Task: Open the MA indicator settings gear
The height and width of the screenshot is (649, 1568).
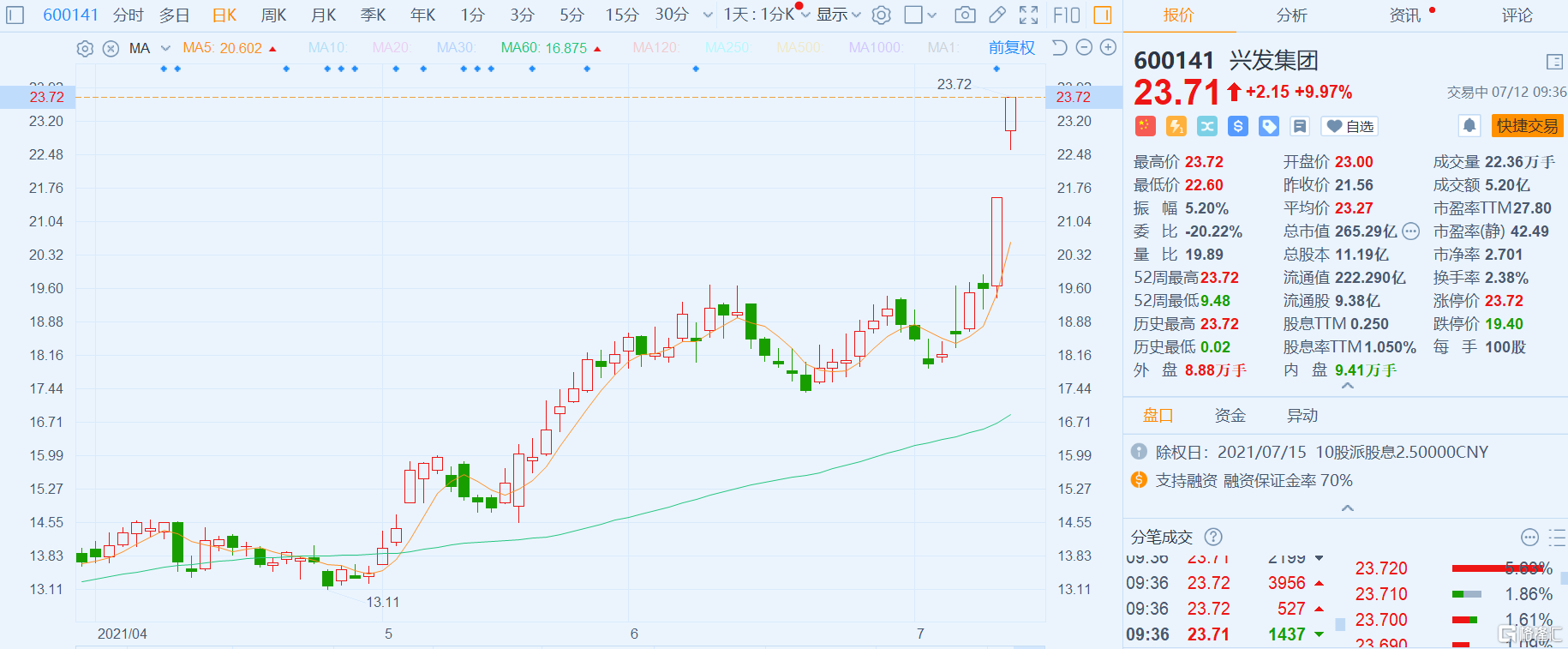Action: click(85, 49)
